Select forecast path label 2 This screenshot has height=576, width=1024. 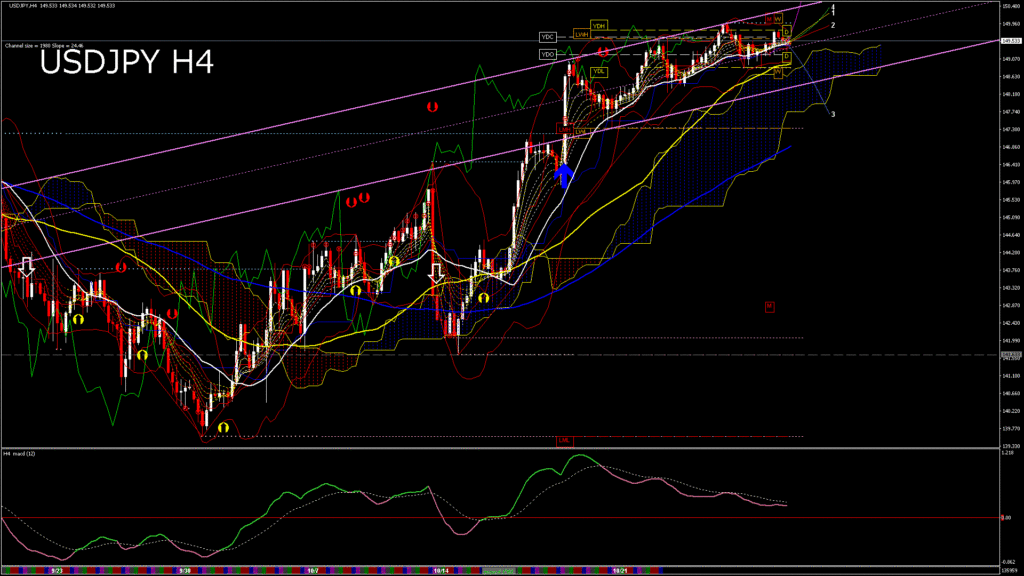click(833, 25)
